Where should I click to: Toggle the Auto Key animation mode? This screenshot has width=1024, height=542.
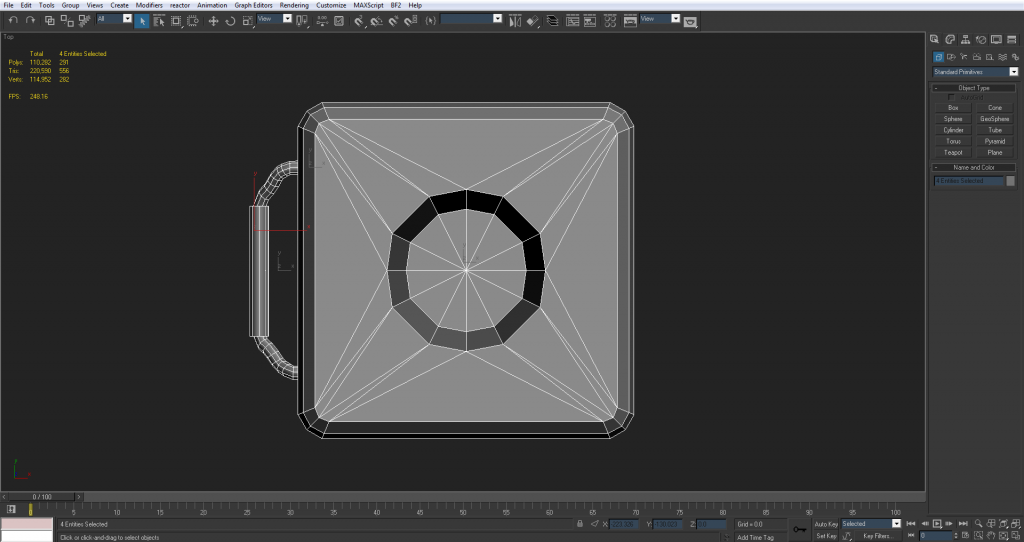[x=825, y=523]
